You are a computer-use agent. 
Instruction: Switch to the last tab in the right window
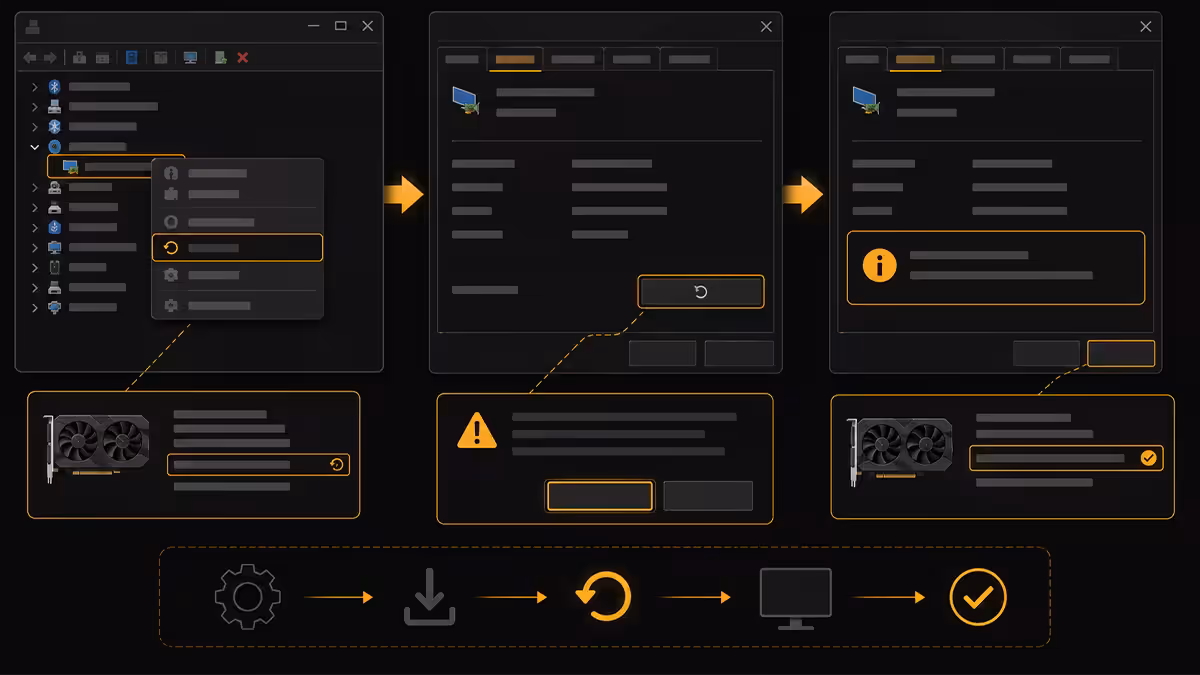(1089, 59)
